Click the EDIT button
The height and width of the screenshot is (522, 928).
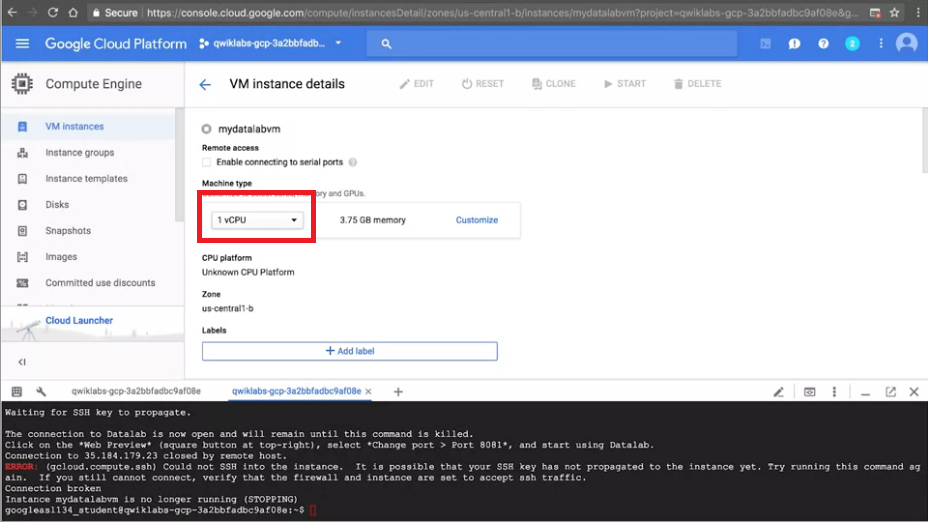pos(417,84)
